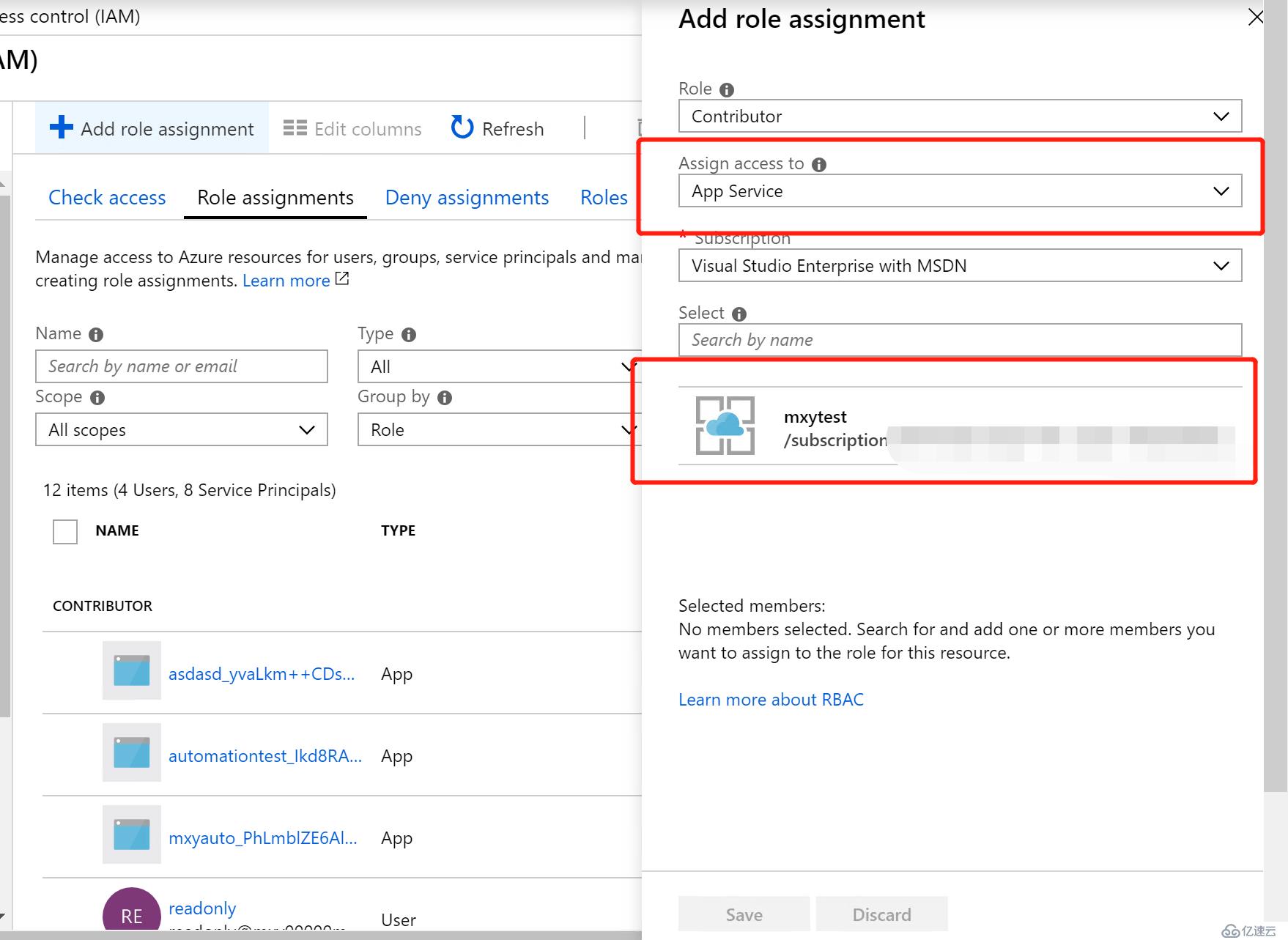This screenshot has height=940, width=1288.
Task: Click the info icon next to Name filter
Action: tap(96, 335)
